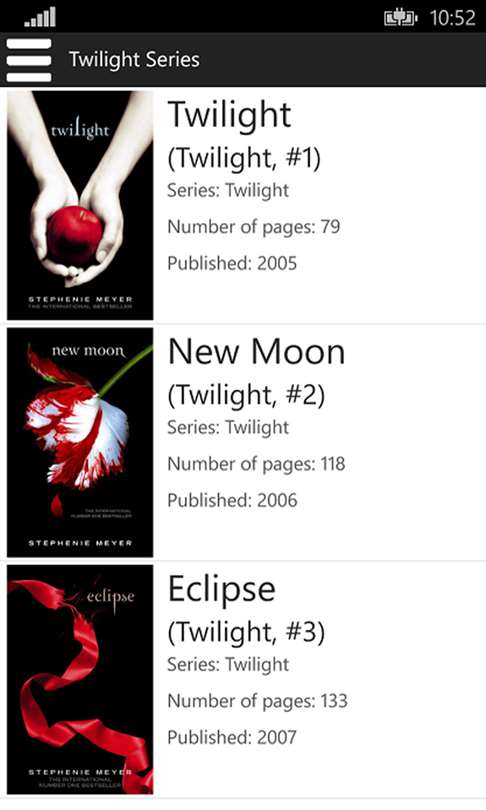Open the hamburger menu icon

(29, 59)
